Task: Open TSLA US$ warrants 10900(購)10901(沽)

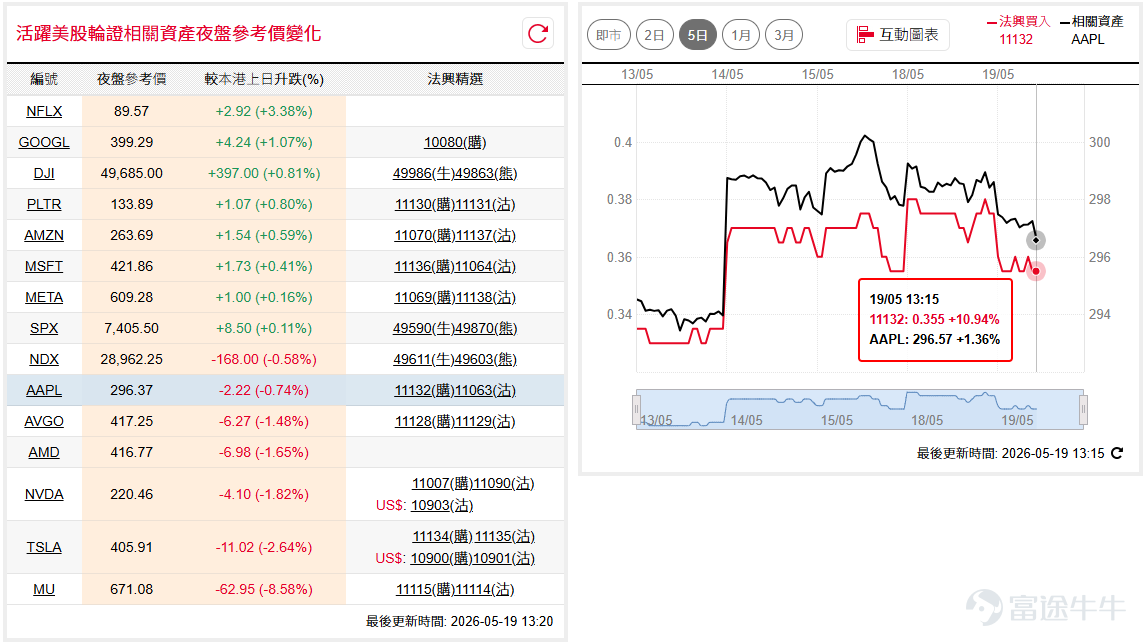Action: point(473,558)
